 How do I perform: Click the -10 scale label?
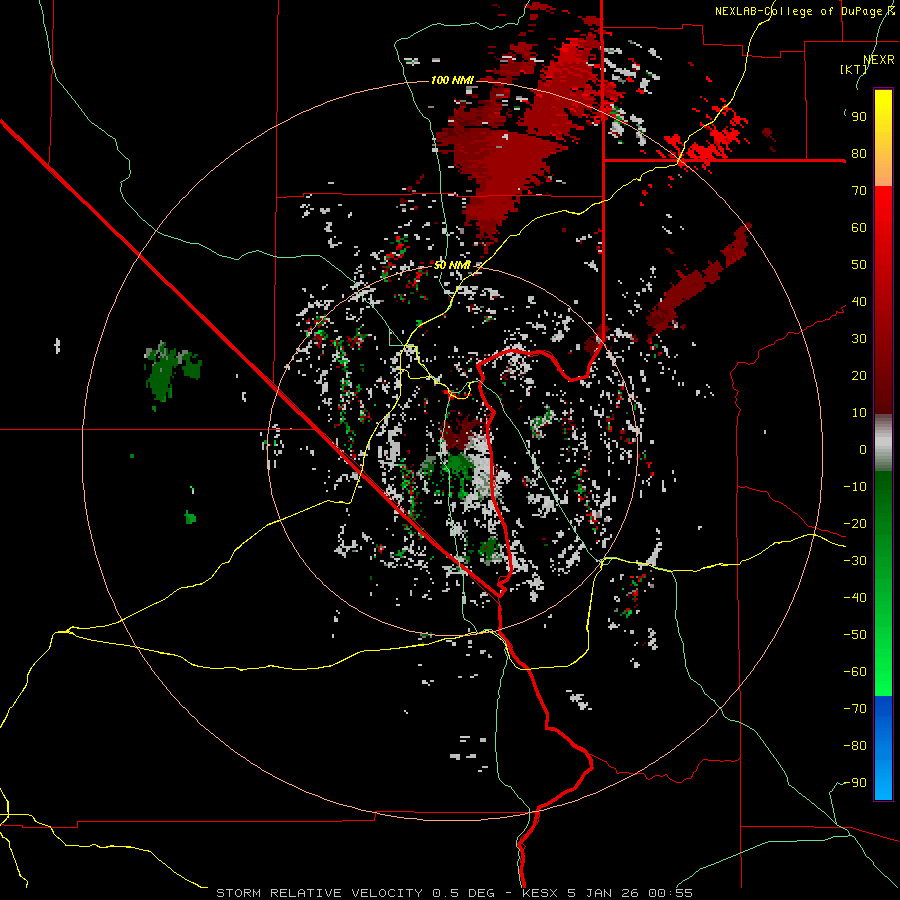(855, 487)
